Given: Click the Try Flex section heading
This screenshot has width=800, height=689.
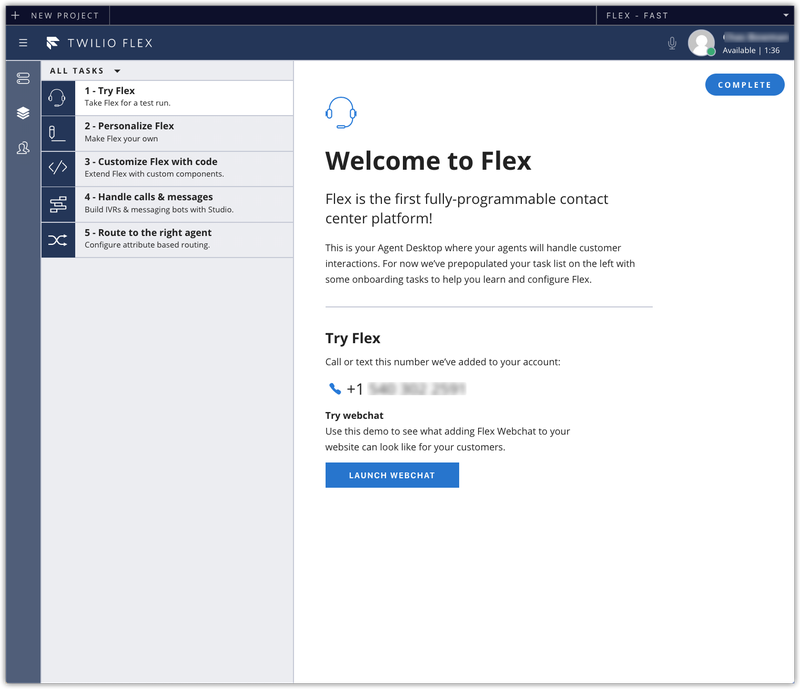Looking at the screenshot, I should 353,338.
